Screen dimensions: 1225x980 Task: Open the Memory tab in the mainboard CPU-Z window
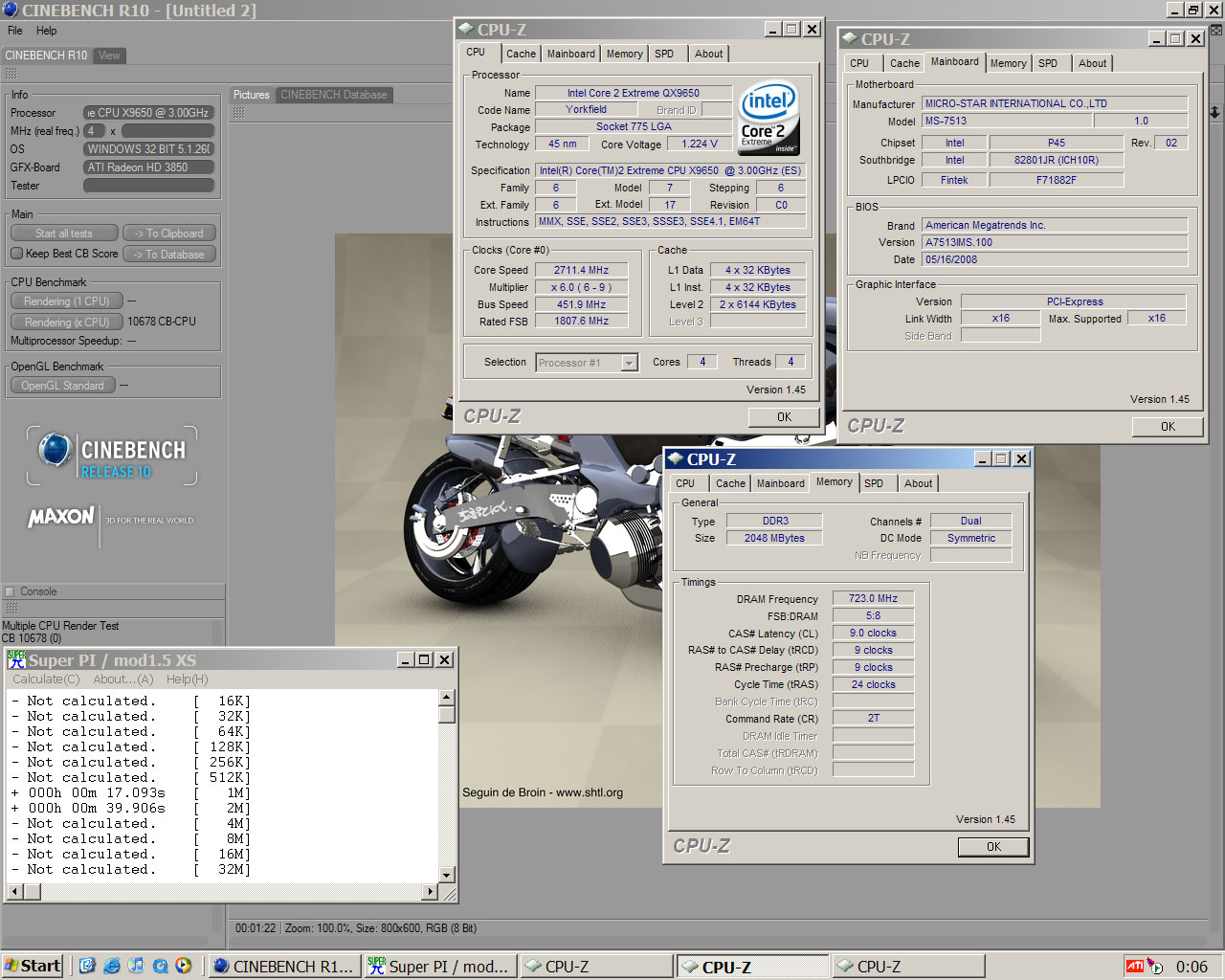(1008, 63)
